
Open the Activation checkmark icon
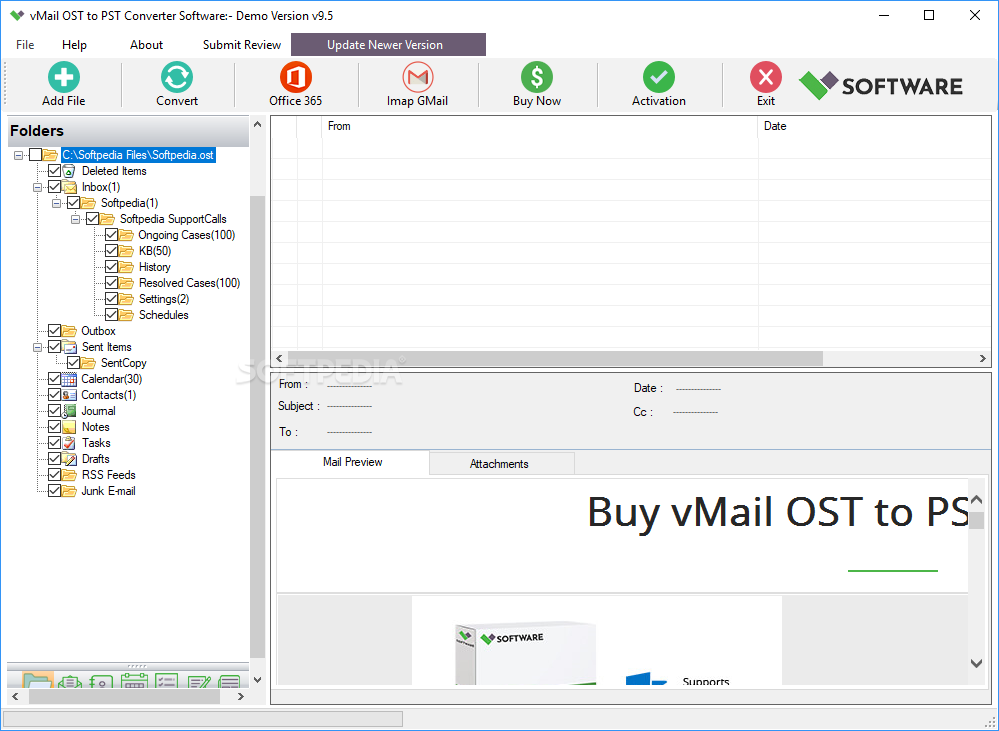click(x=658, y=77)
